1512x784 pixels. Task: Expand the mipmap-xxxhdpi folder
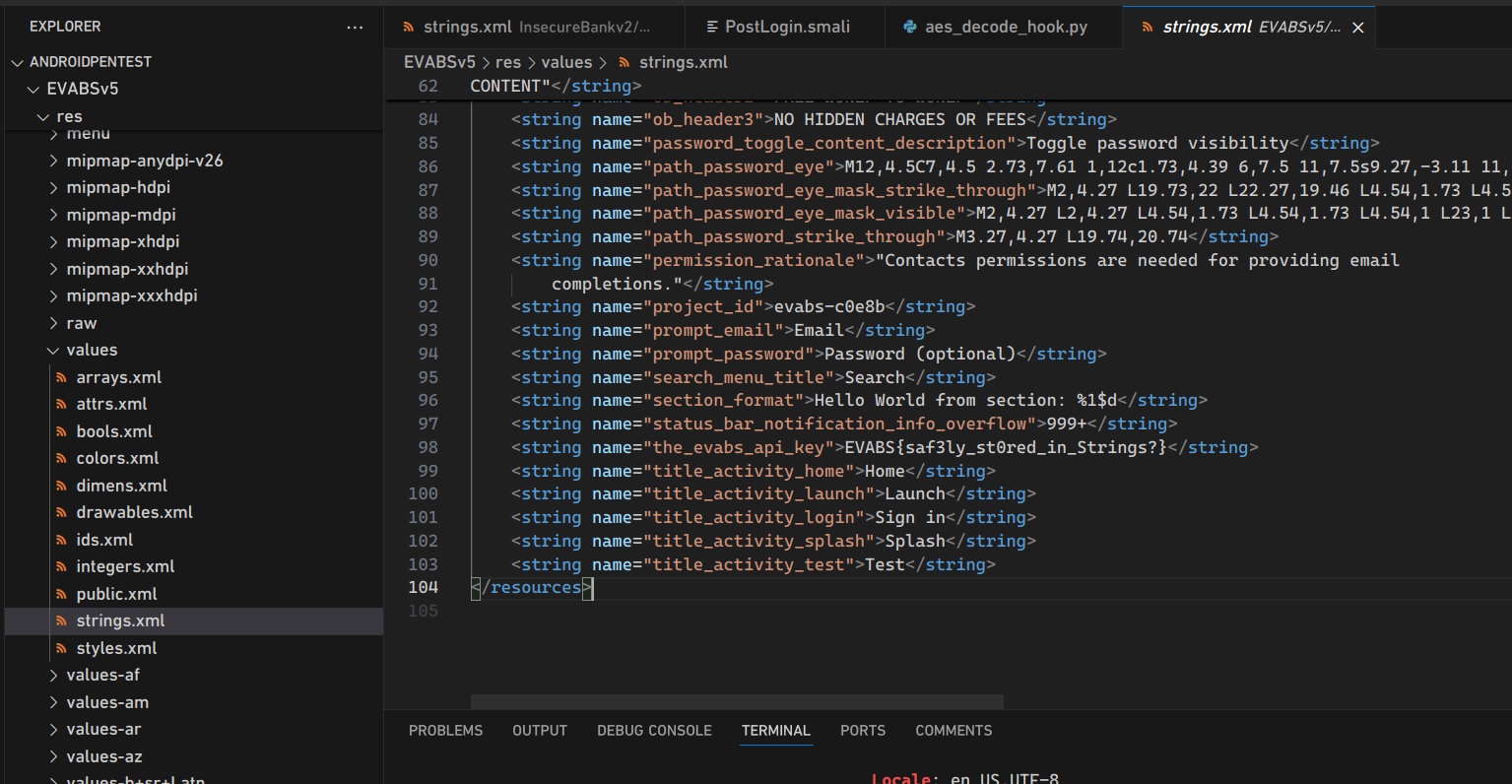[53, 295]
